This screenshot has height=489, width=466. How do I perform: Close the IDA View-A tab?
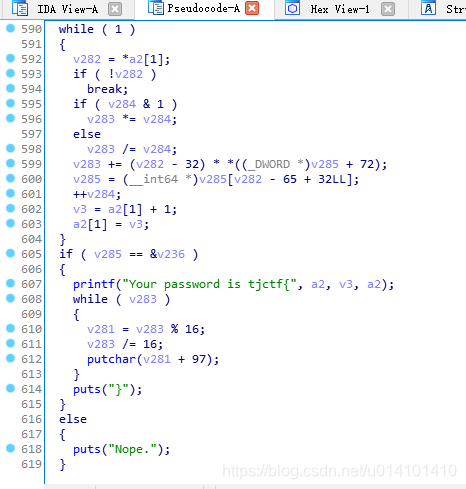pos(115,9)
